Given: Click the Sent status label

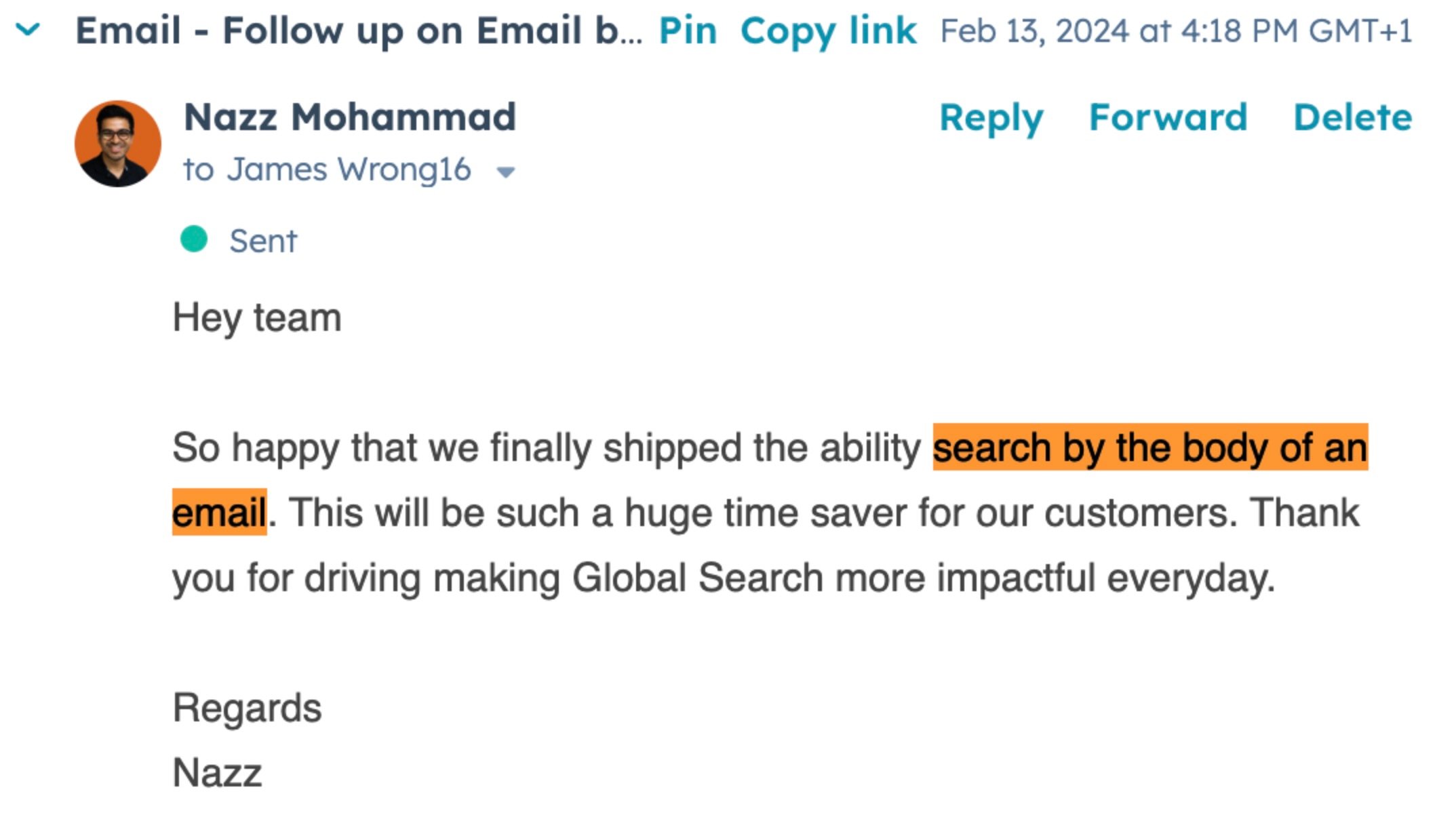Looking at the screenshot, I should (x=263, y=241).
